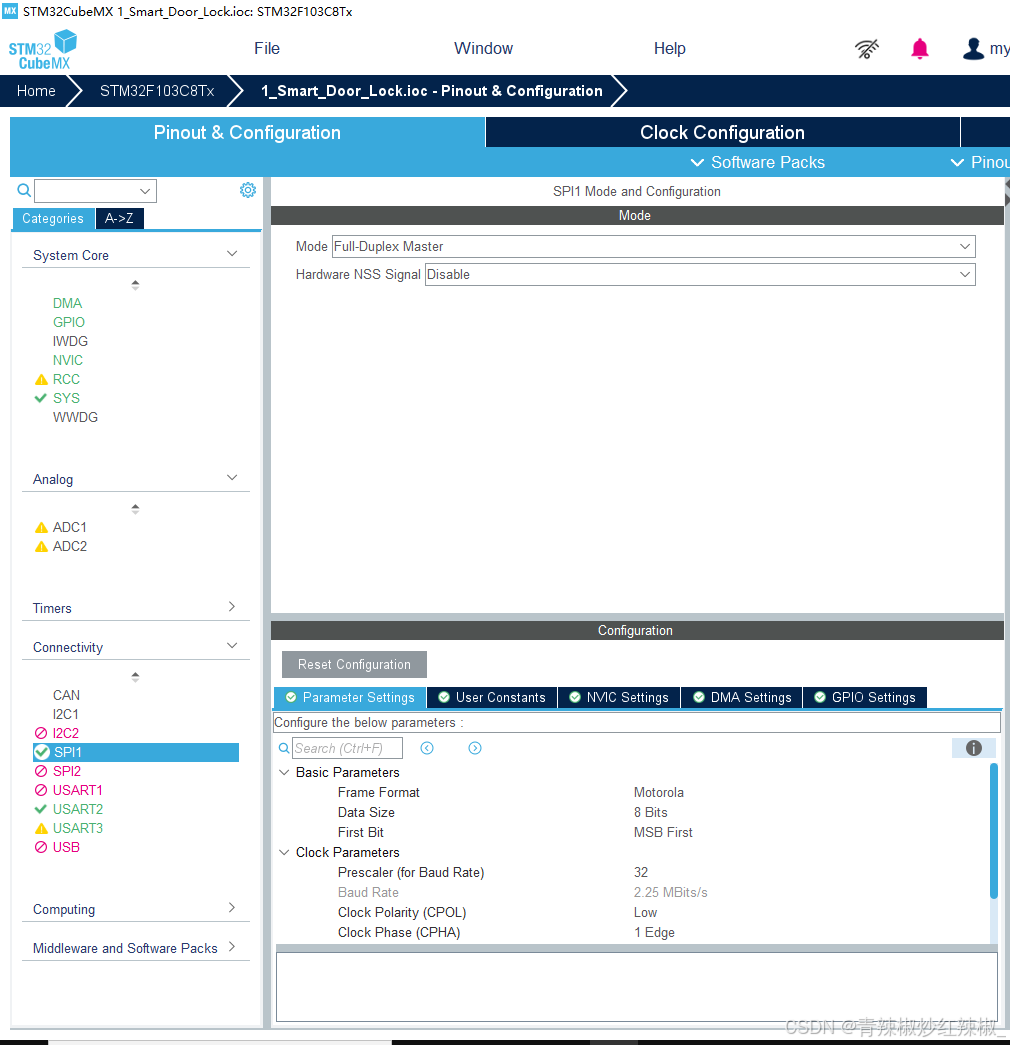
Task: Open the Software Packs dropdown
Action: (x=757, y=163)
